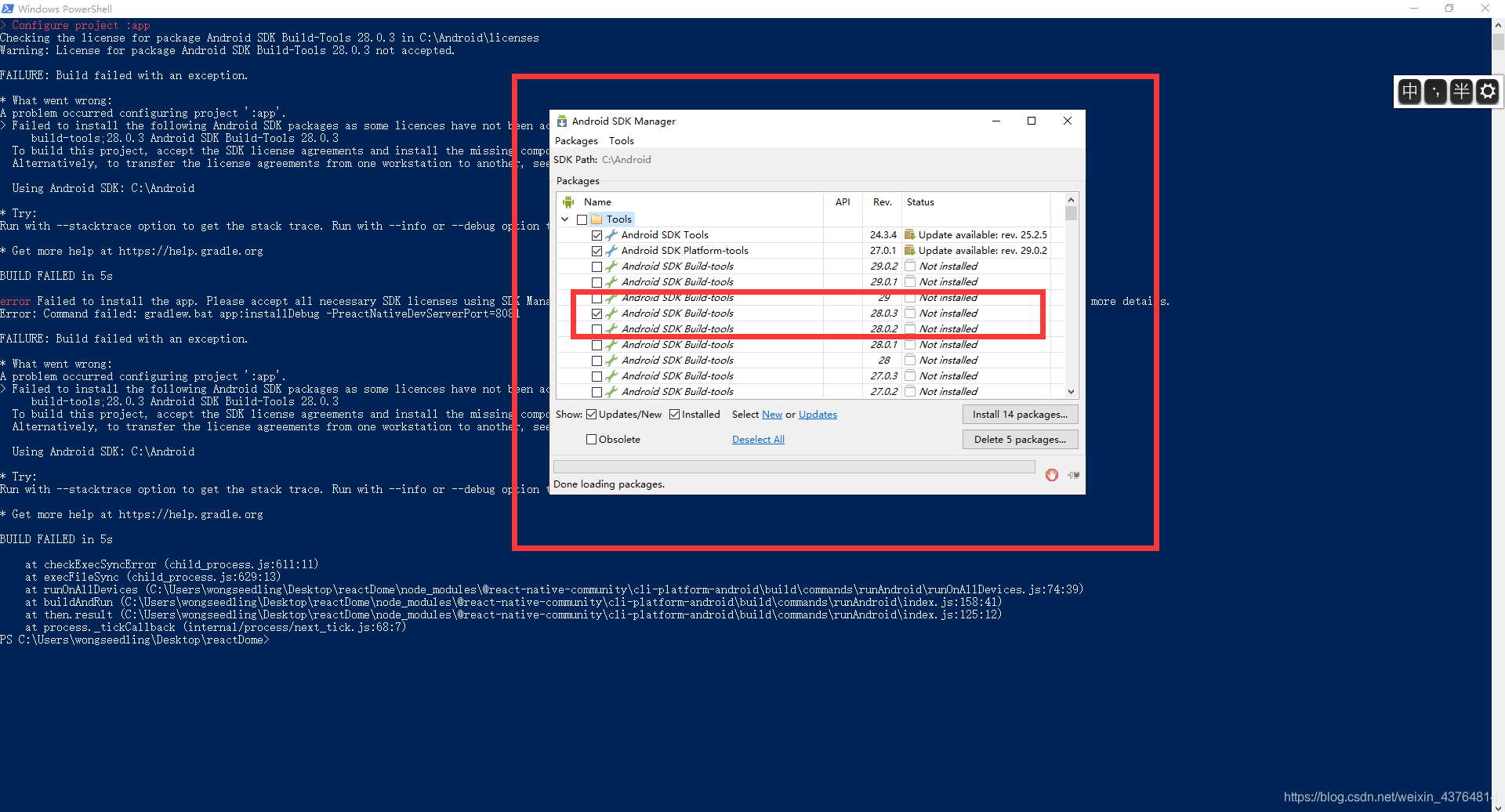Check Build-tools rev 27.0.3 checkbox
1505x812 pixels.
pyautogui.click(x=597, y=376)
